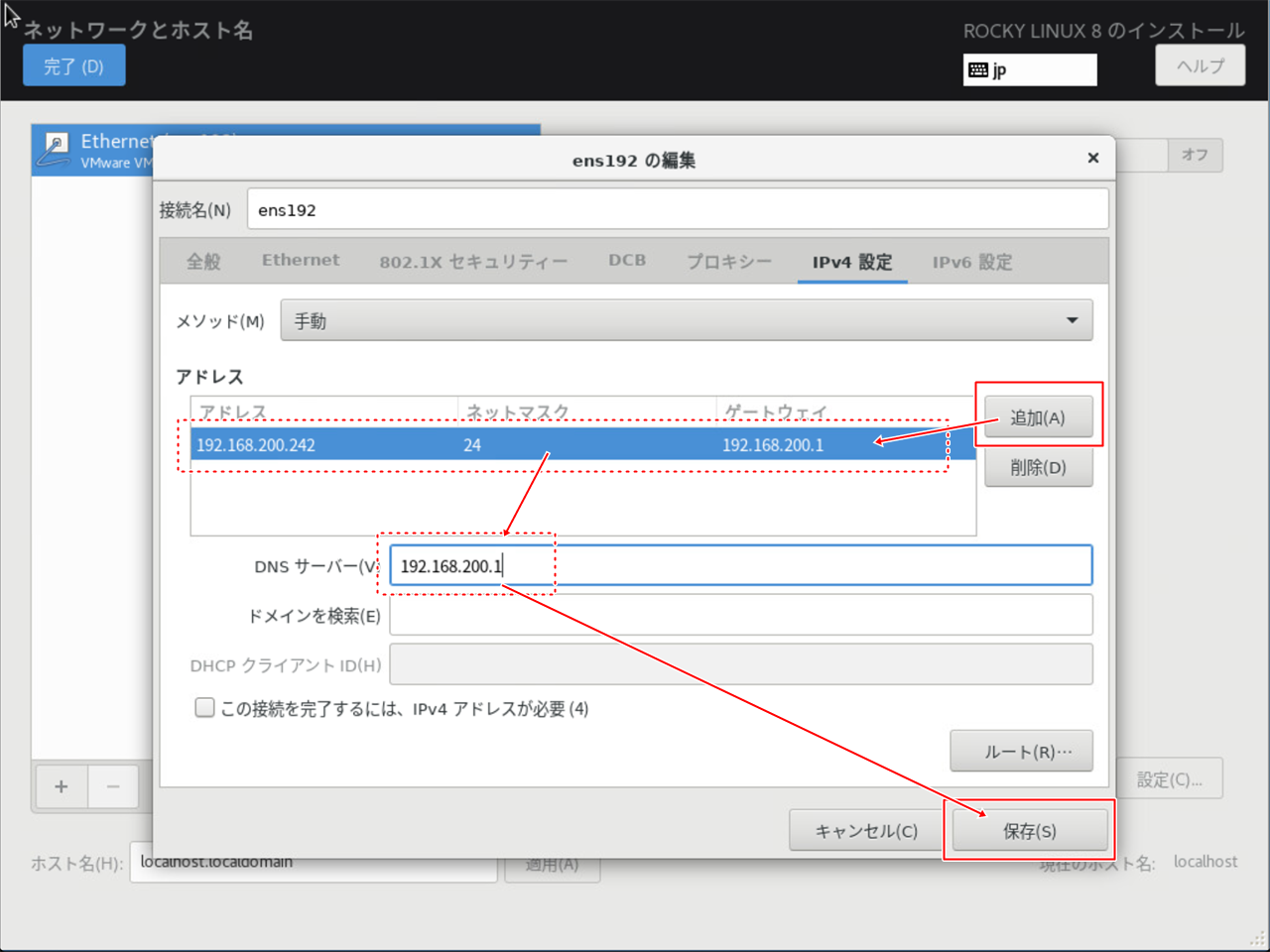Click the Ethernet network adapter icon
The image size is (1270, 952).
tap(56, 150)
